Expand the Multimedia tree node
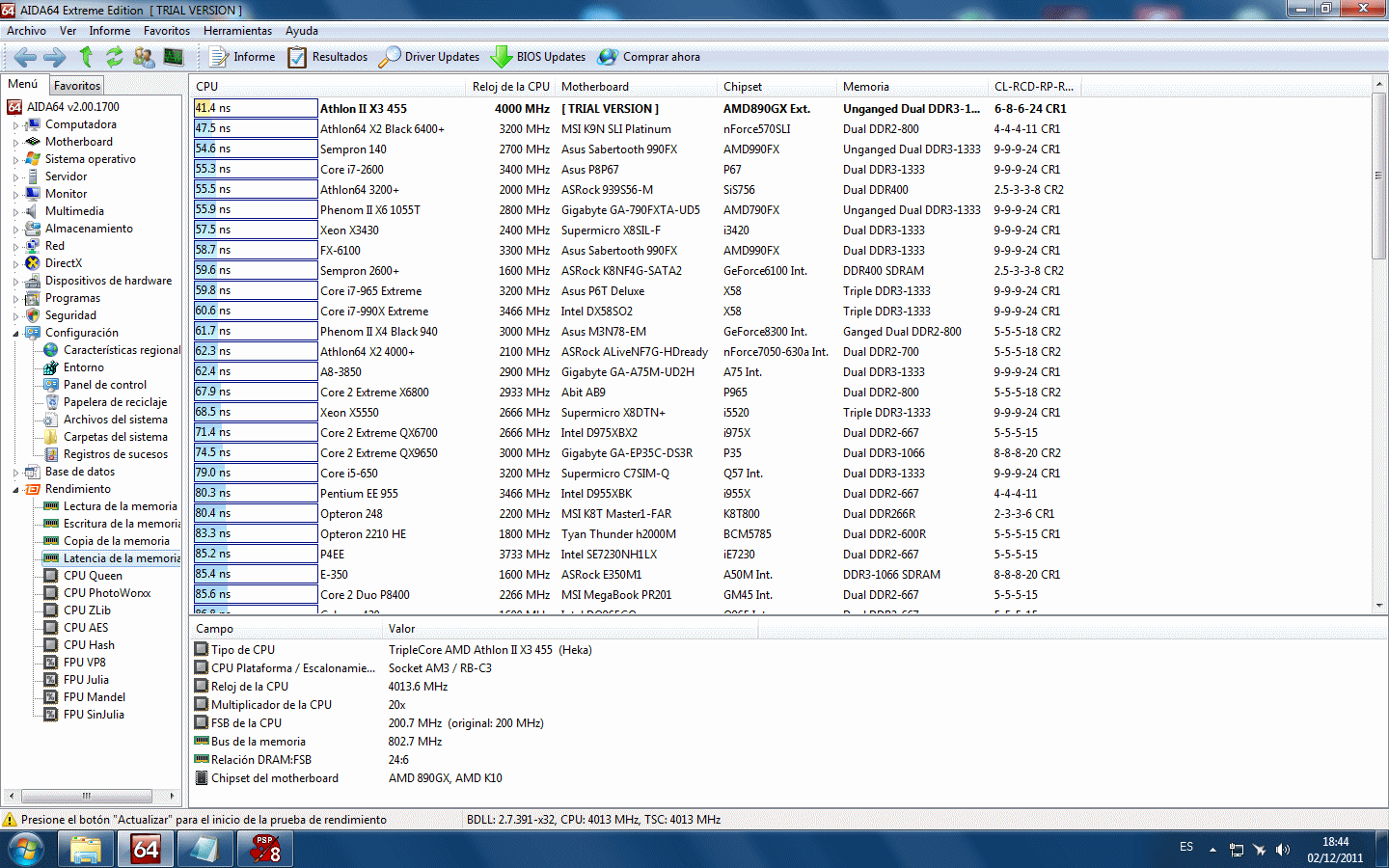Screen dimensions: 1389x868 tap(15, 212)
